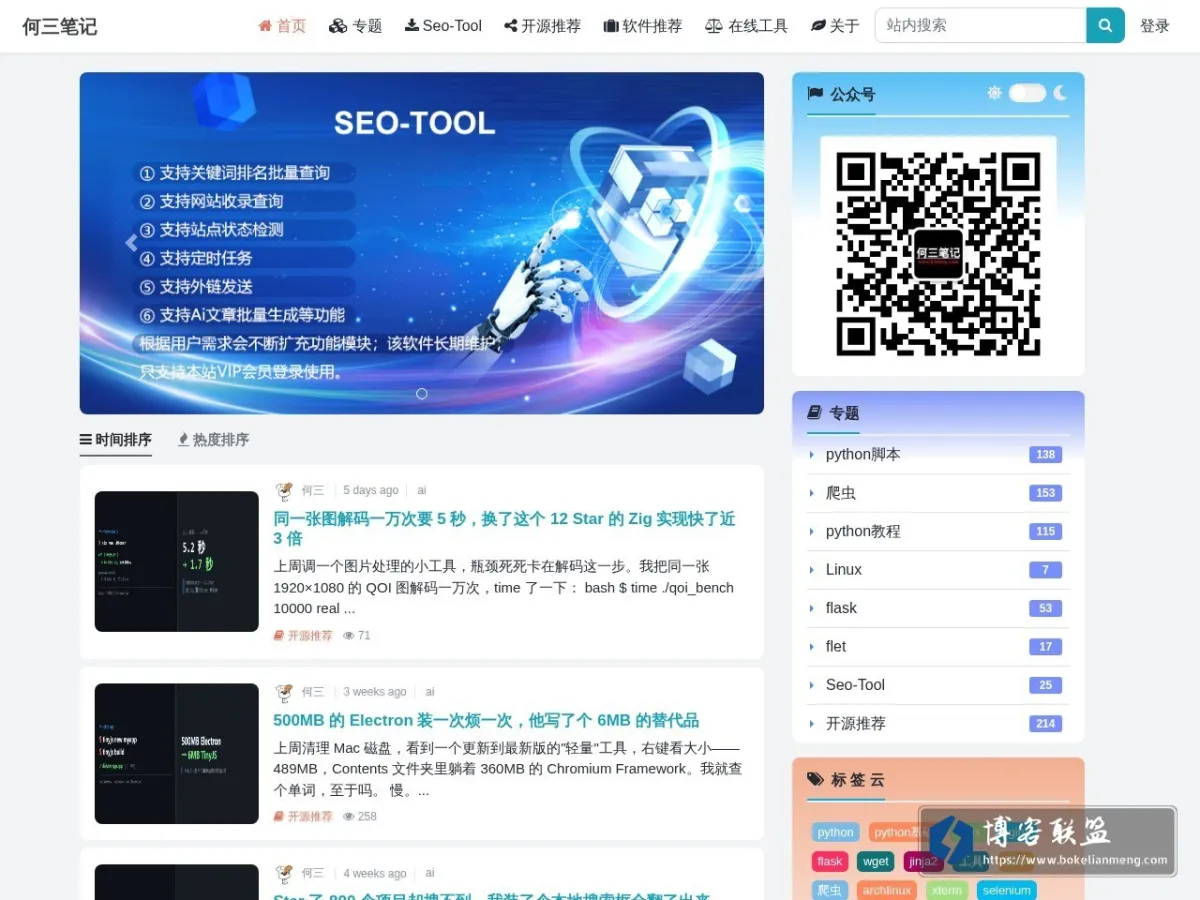Select the wget tag
This screenshot has height=900, width=1200.
[876, 861]
